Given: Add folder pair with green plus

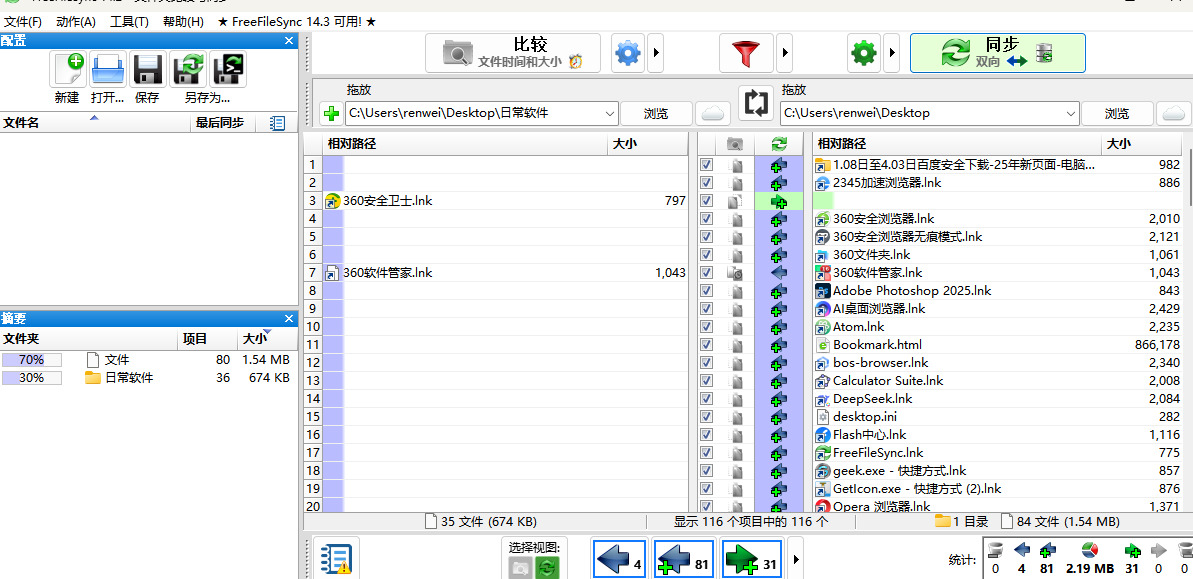Looking at the screenshot, I should [332, 114].
